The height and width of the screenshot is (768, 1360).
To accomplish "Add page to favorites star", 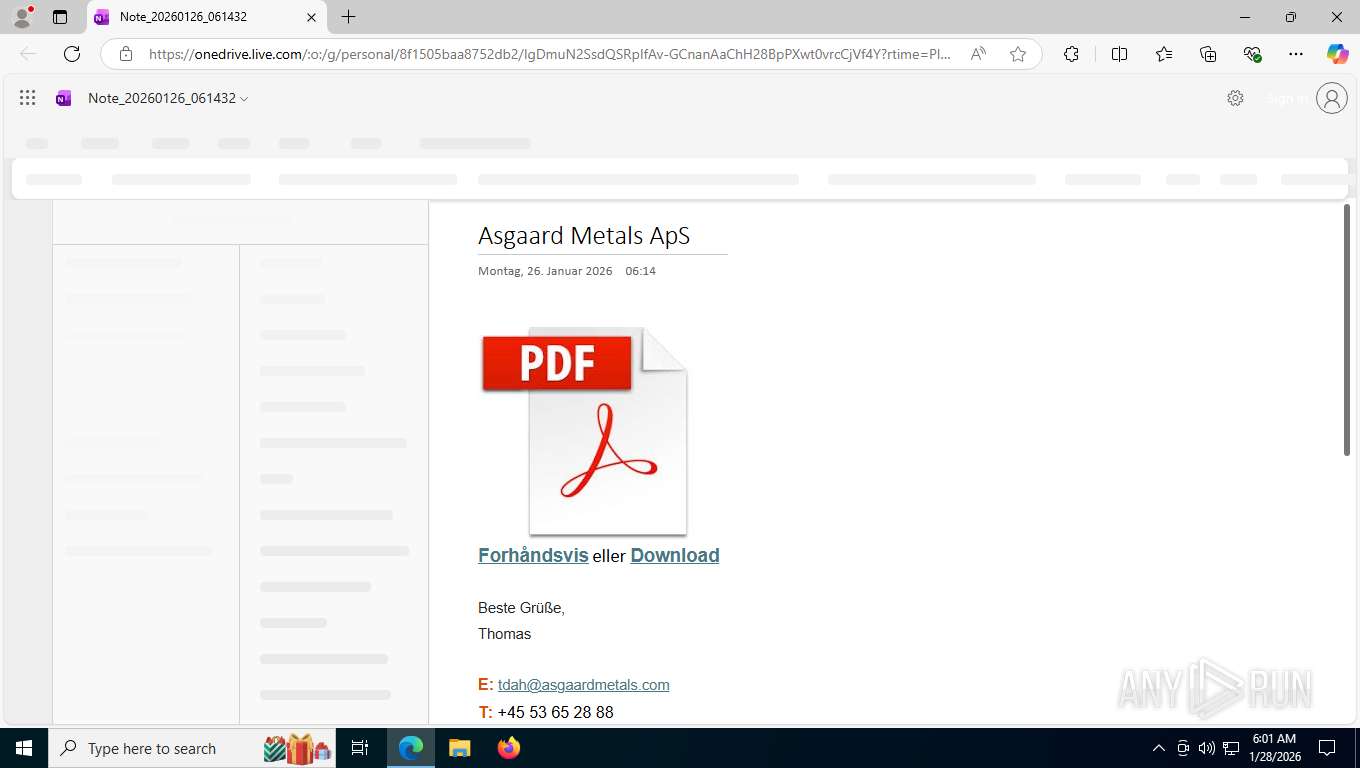I will point(1018,54).
